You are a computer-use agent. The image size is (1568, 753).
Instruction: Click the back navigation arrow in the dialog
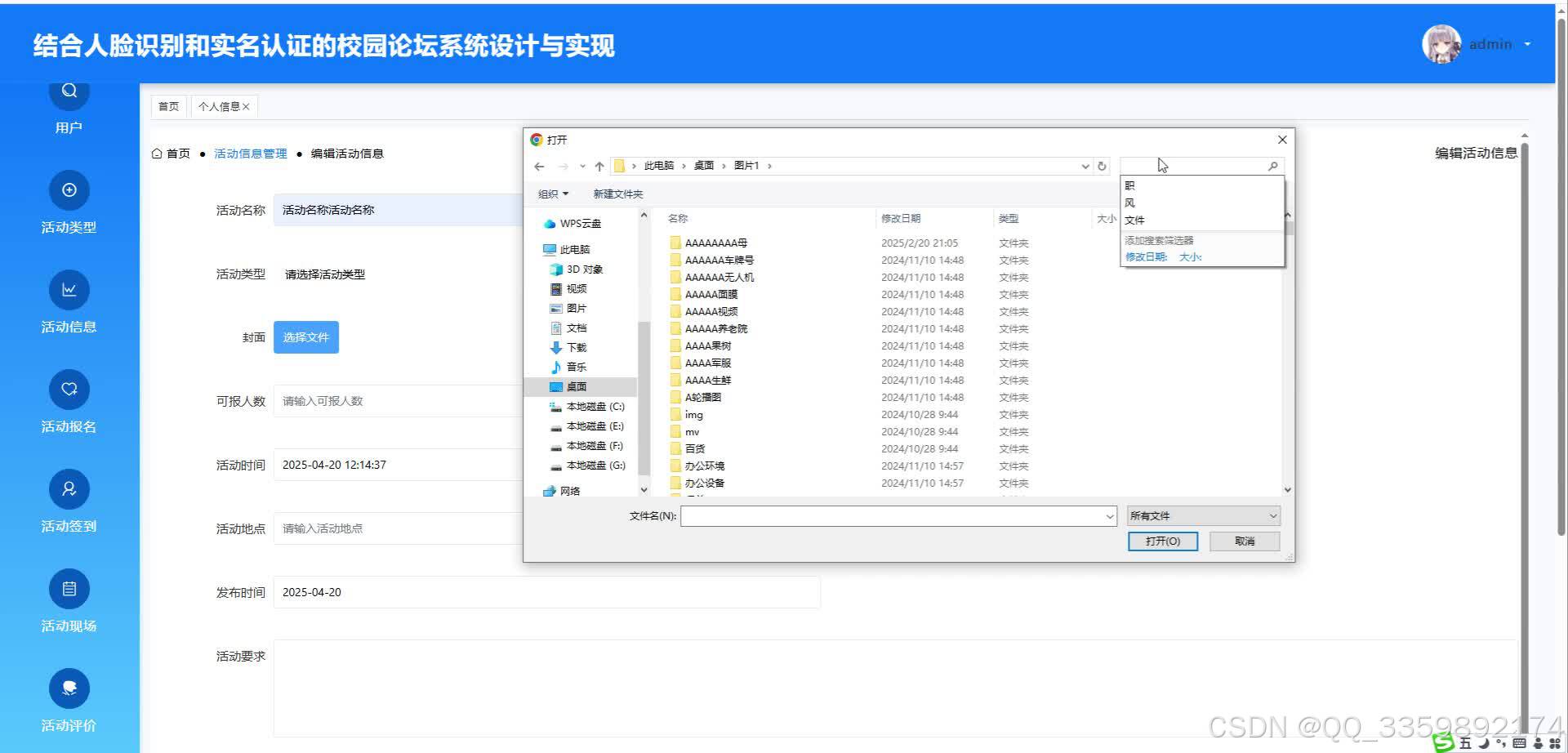[539, 166]
